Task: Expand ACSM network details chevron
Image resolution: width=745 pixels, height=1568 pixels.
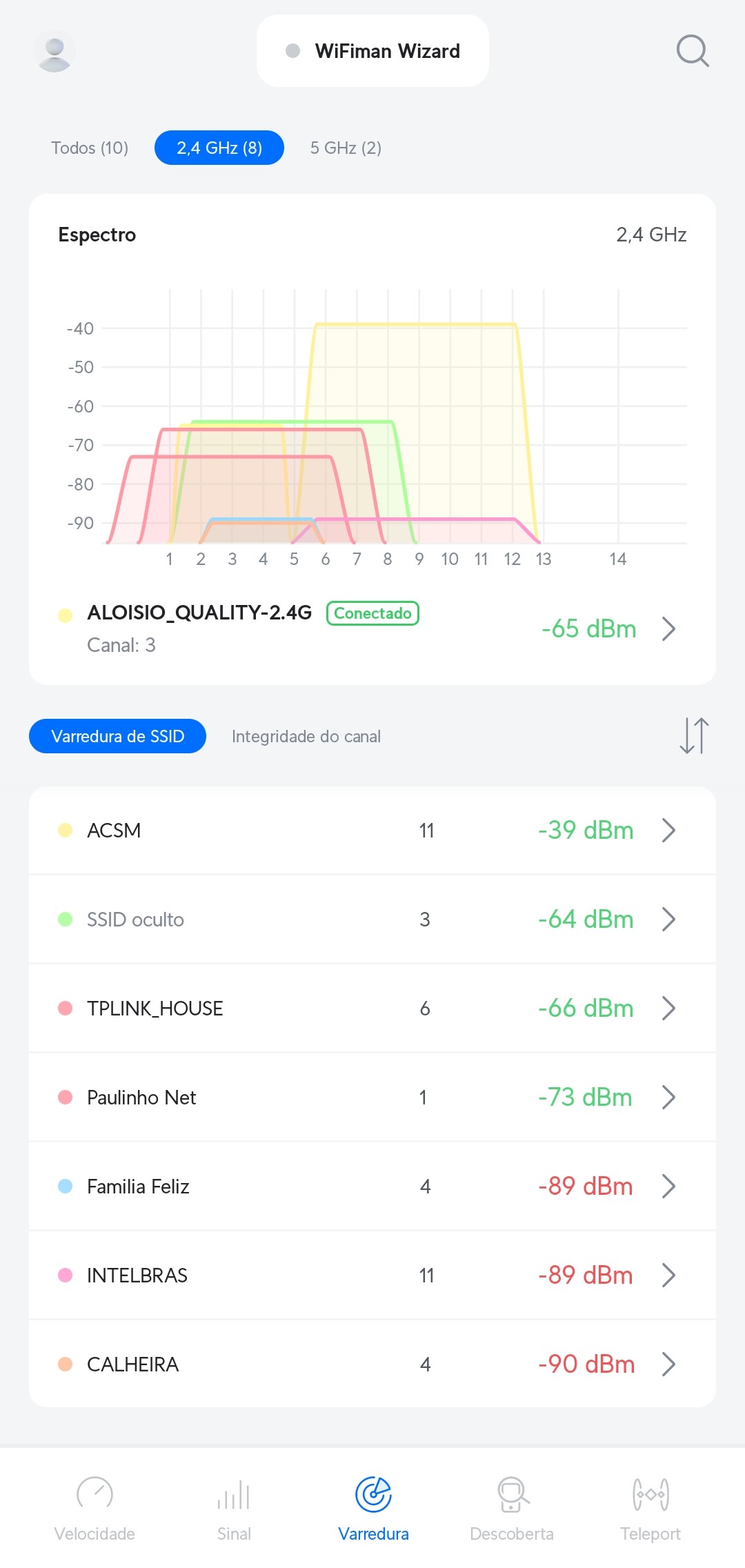Action: [x=668, y=831]
